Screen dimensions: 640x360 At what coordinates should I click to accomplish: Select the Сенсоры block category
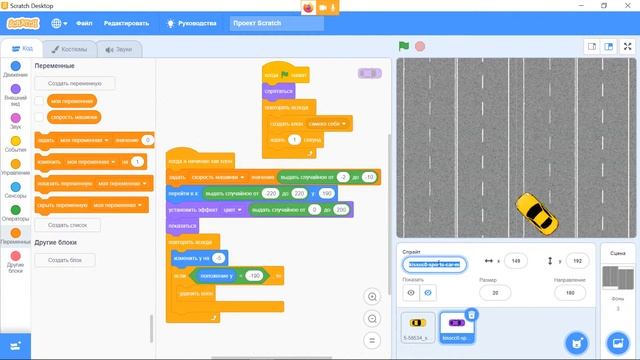point(16,190)
